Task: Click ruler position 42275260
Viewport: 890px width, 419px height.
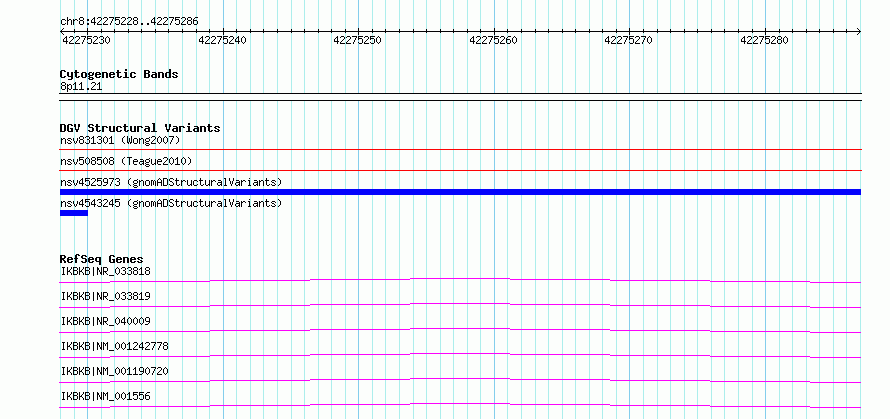Action: coord(493,41)
